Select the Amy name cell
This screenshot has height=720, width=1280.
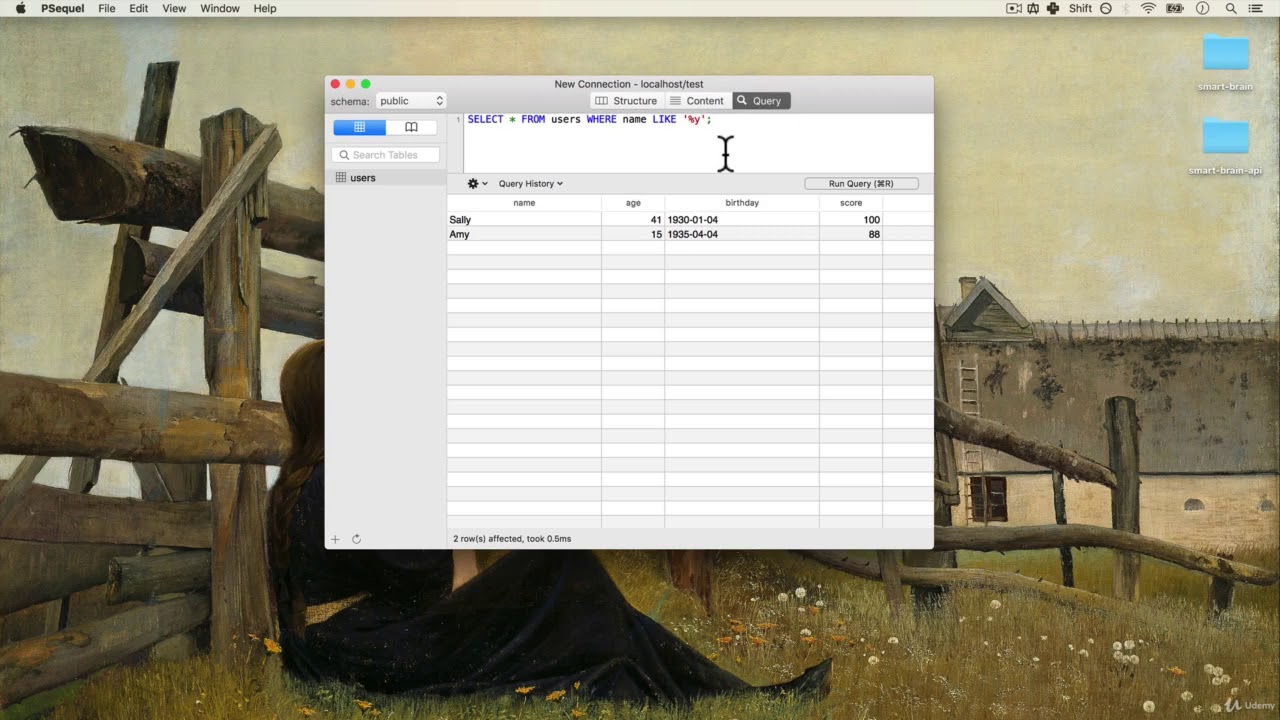(524, 234)
